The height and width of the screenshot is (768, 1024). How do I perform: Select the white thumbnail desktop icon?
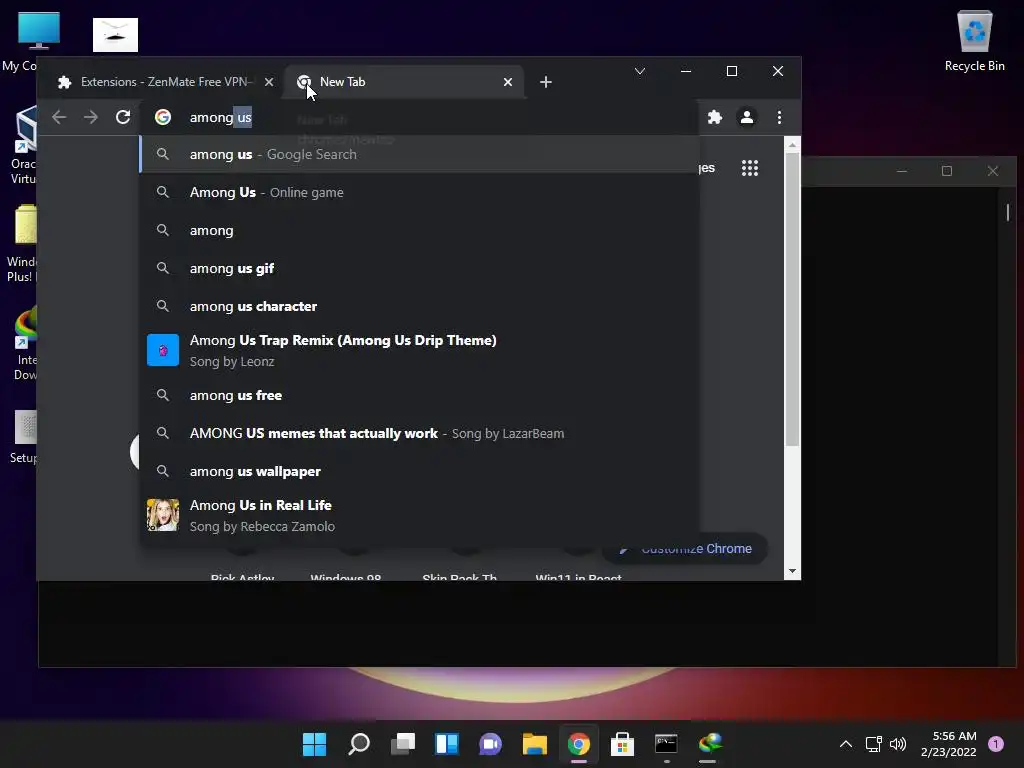[x=116, y=35]
